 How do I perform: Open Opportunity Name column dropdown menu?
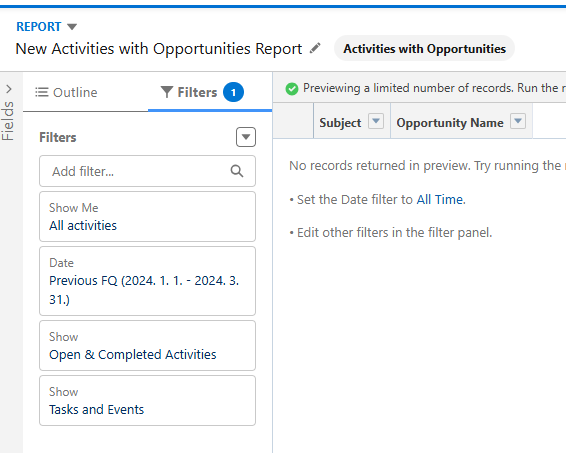pos(518,121)
